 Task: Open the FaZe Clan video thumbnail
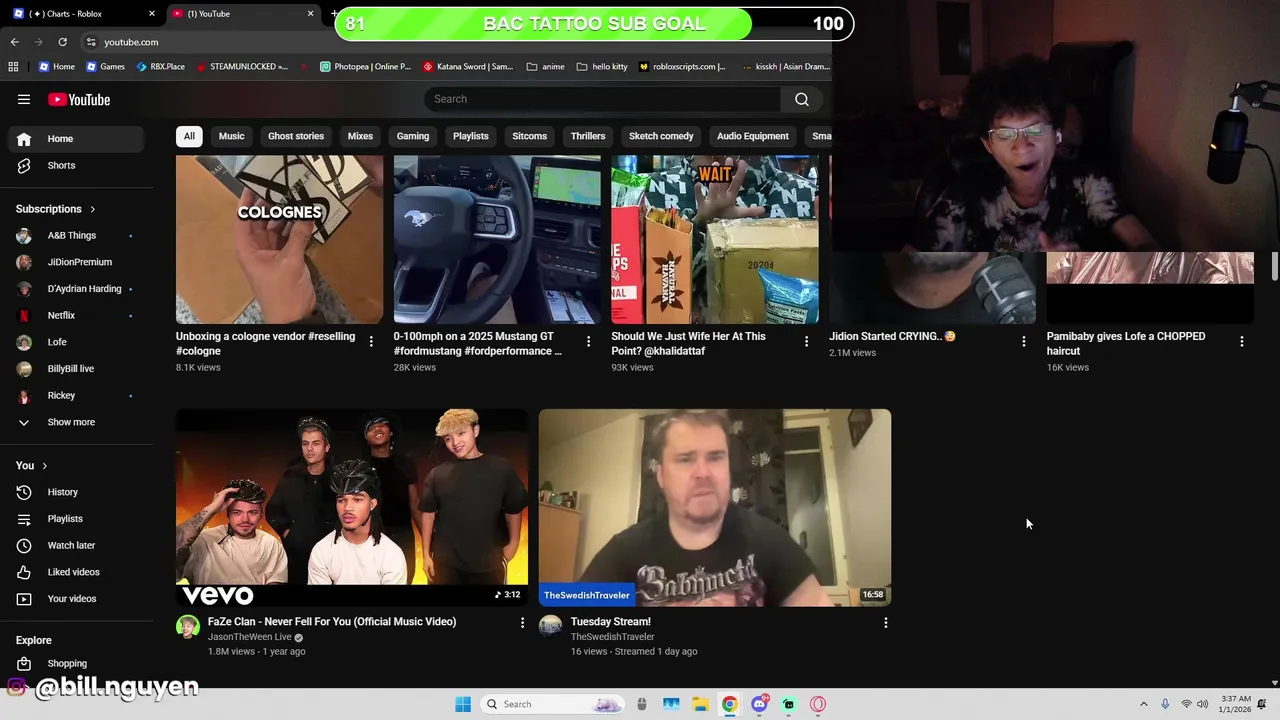(352, 508)
